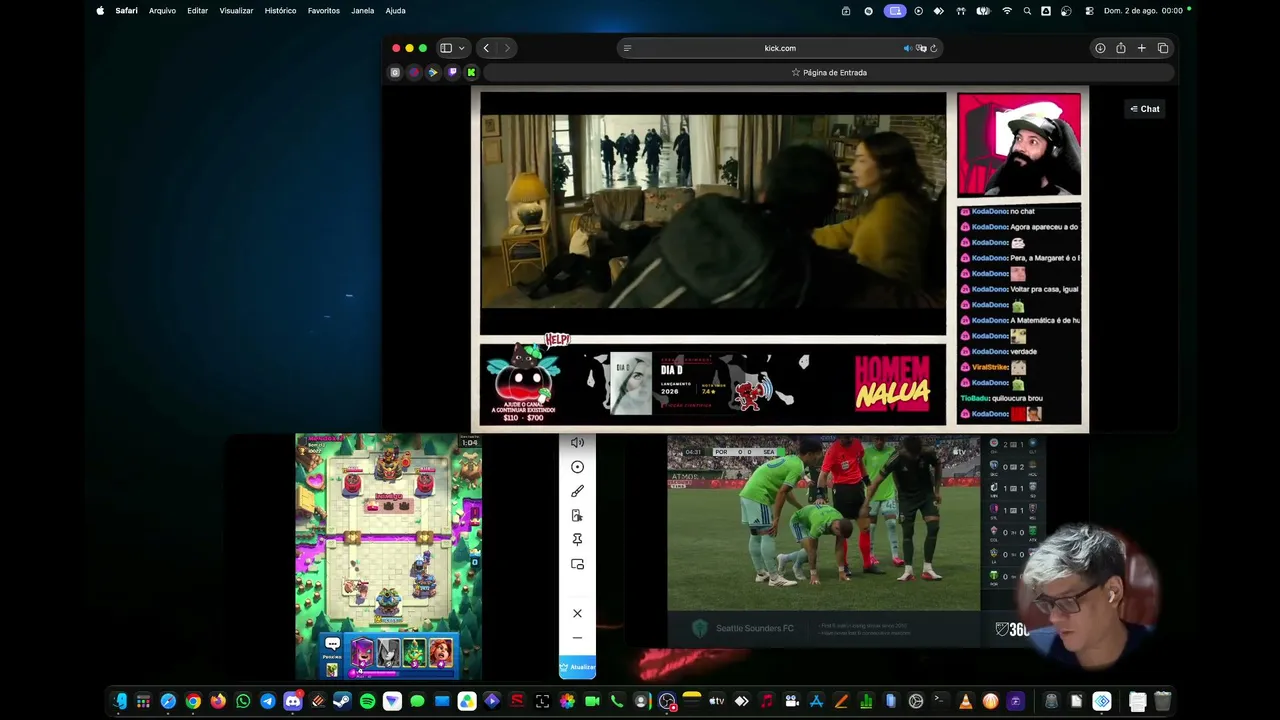Go forward in Safari history
Screen dimensions: 1280x720
coord(507,48)
